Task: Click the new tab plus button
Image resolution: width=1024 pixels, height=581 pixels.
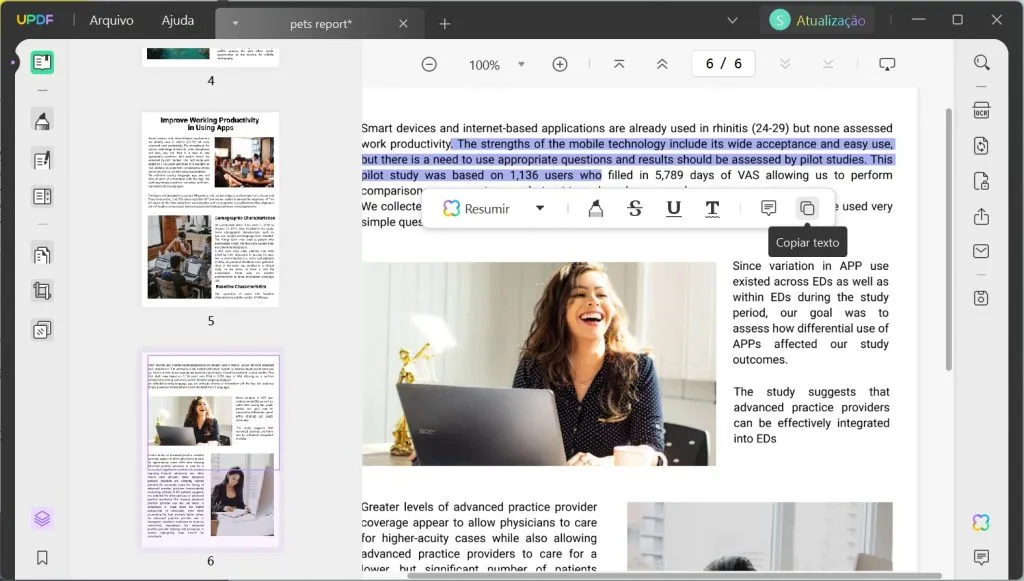Action: click(x=444, y=23)
